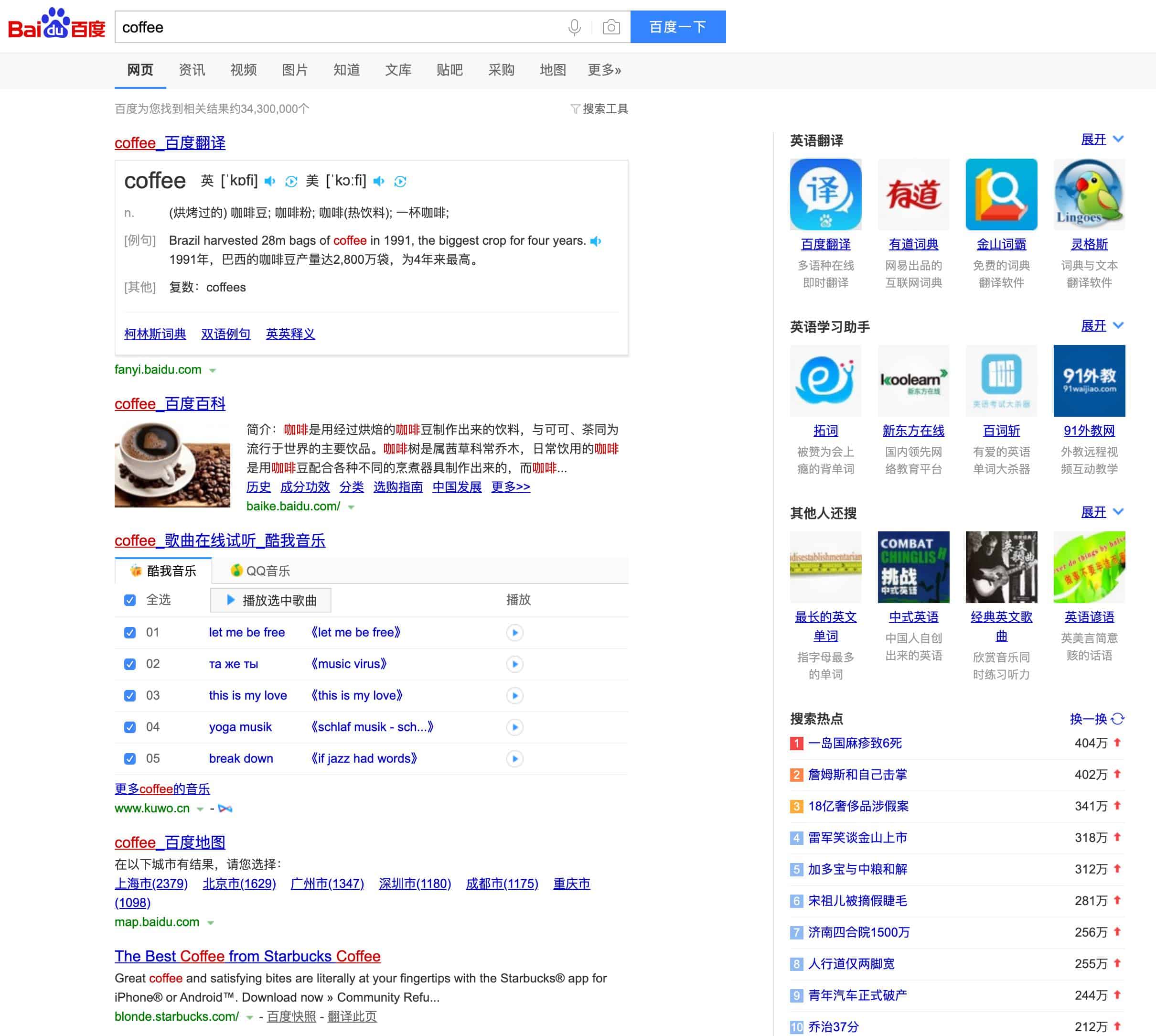Screen dimensions: 1156x1036
Task: Open 百词斩 app icon
Action: pyautogui.click(x=1001, y=380)
